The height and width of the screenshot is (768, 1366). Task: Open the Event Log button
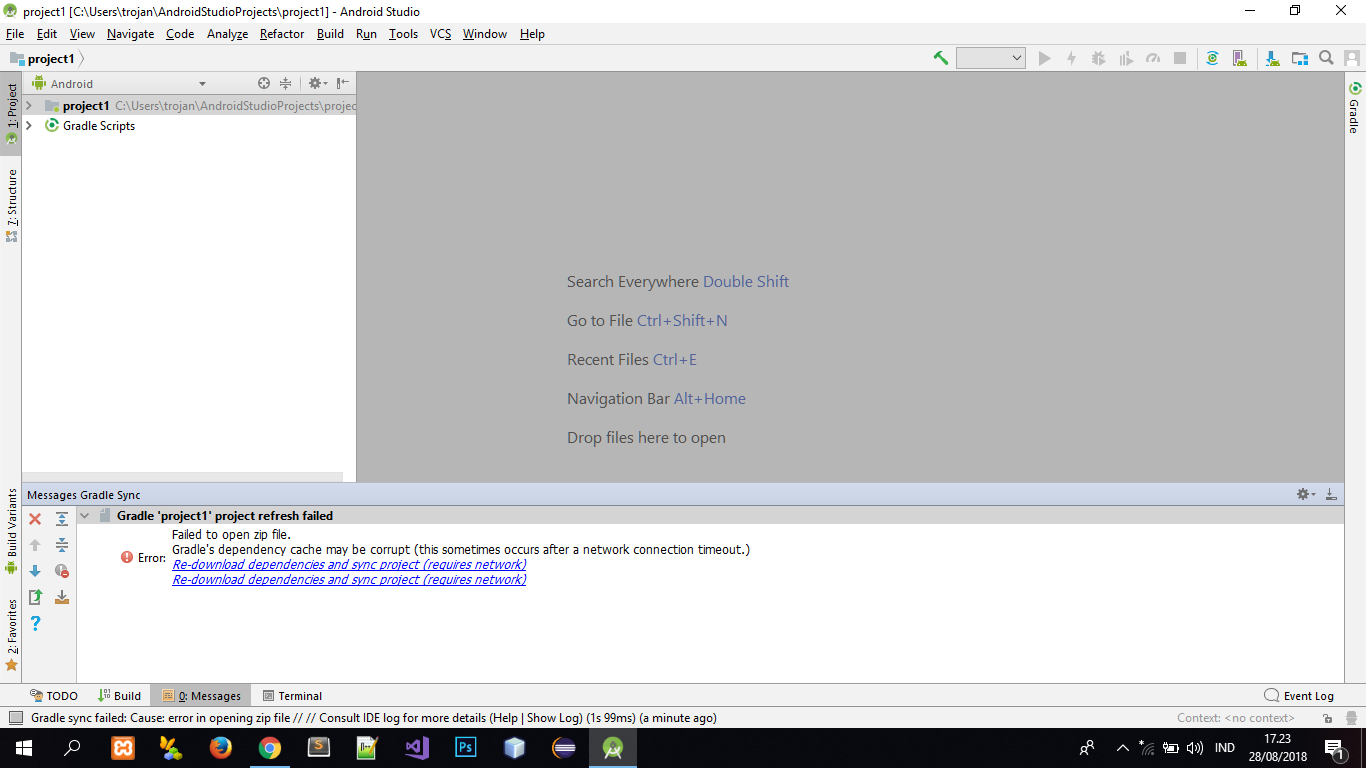1299,696
